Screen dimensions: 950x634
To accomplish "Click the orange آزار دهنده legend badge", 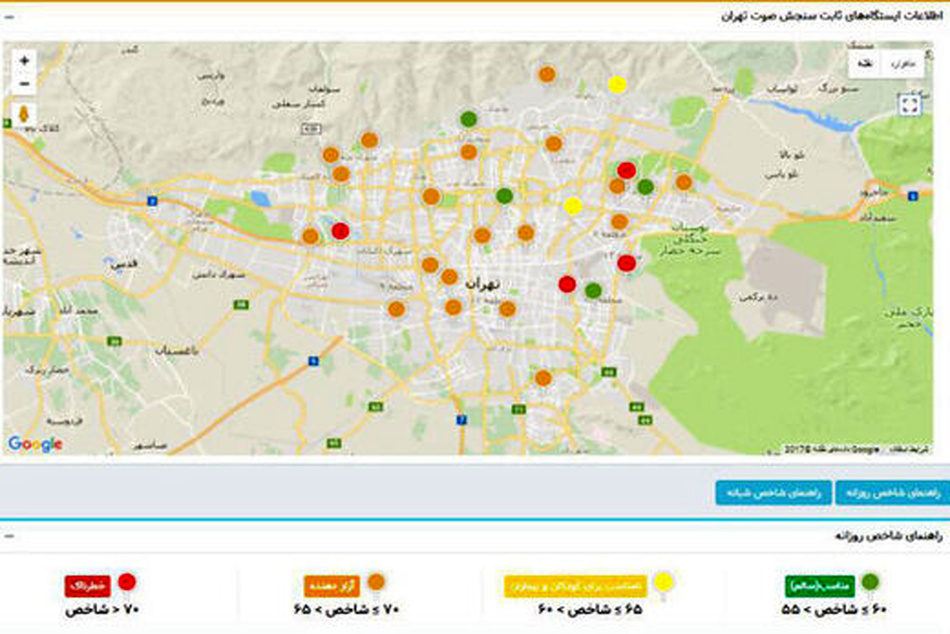I will [331, 586].
